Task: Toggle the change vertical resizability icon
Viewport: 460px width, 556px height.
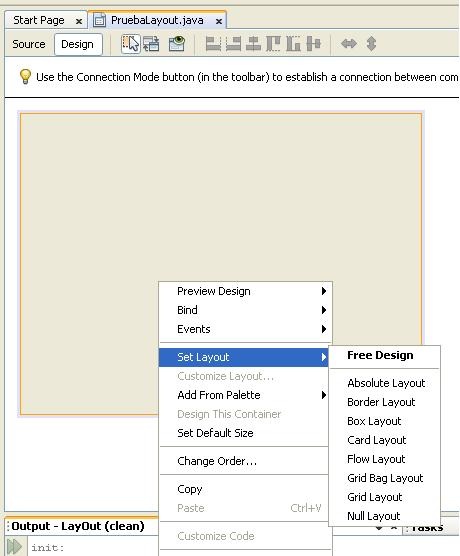Action: (371, 44)
